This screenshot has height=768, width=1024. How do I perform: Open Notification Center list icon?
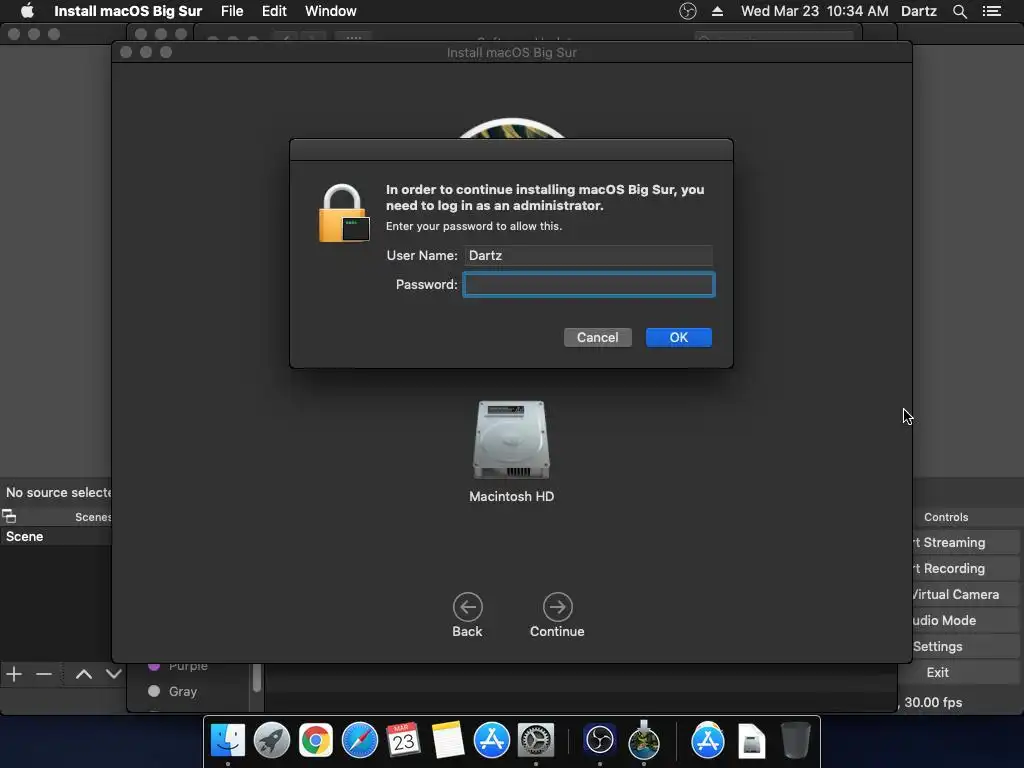pos(991,11)
